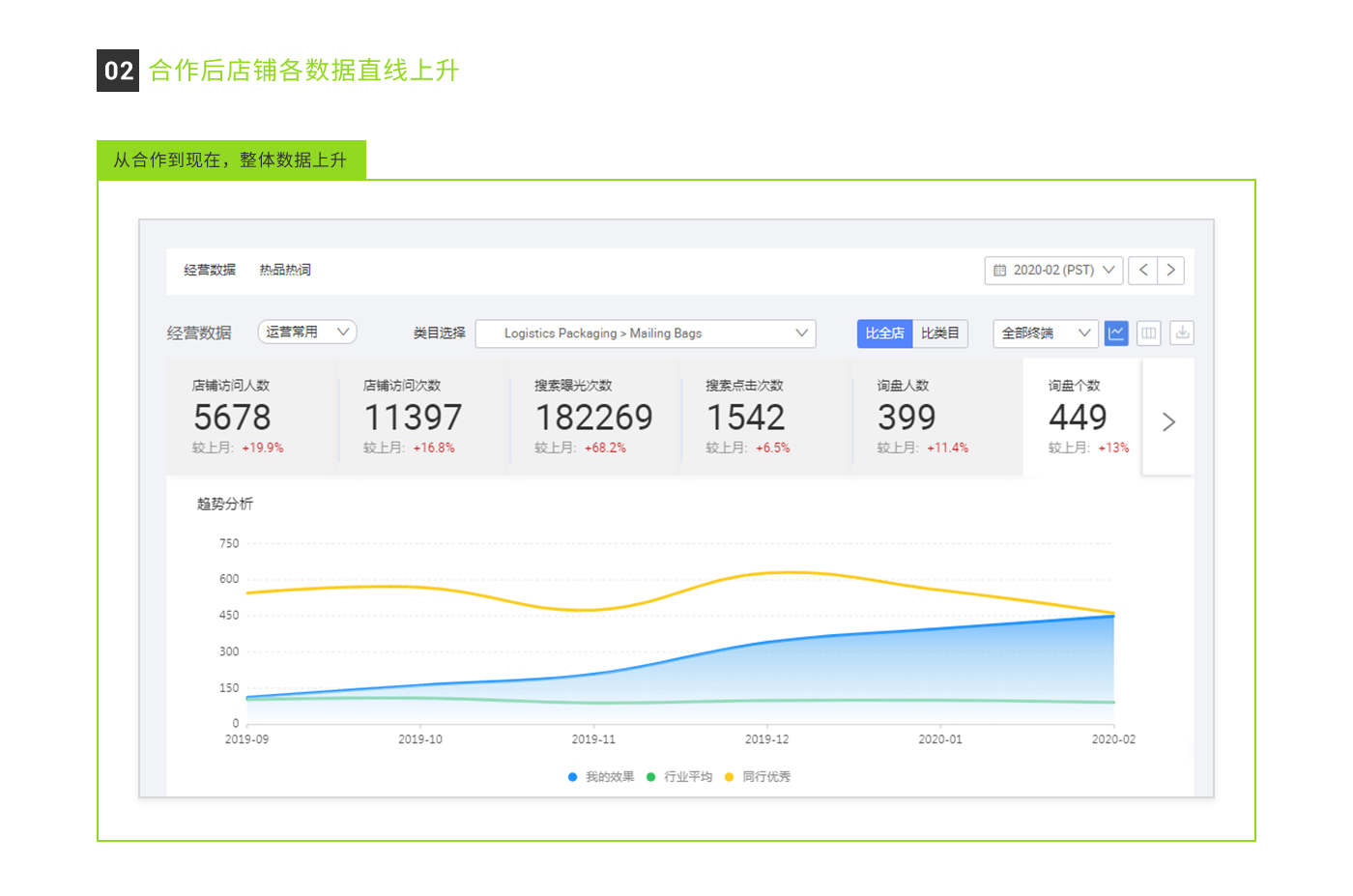Go to next month arrow

click(x=1170, y=271)
